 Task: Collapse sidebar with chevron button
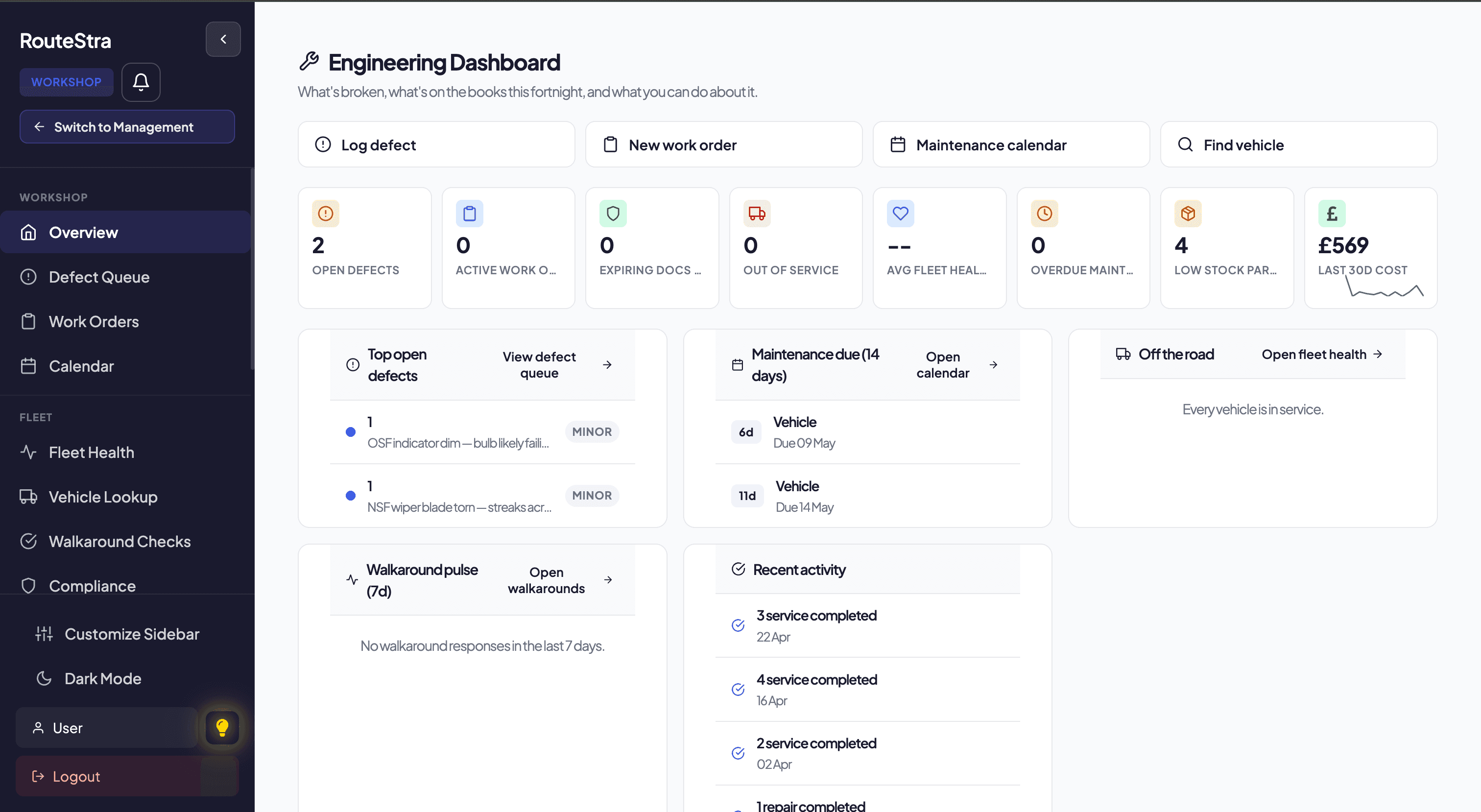click(x=223, y=39)
